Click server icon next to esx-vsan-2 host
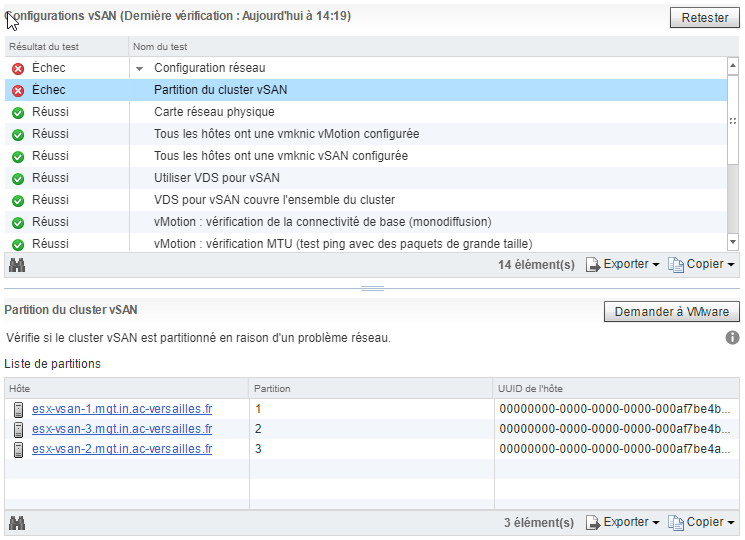 pyautogui.click(x=18, y=450)
